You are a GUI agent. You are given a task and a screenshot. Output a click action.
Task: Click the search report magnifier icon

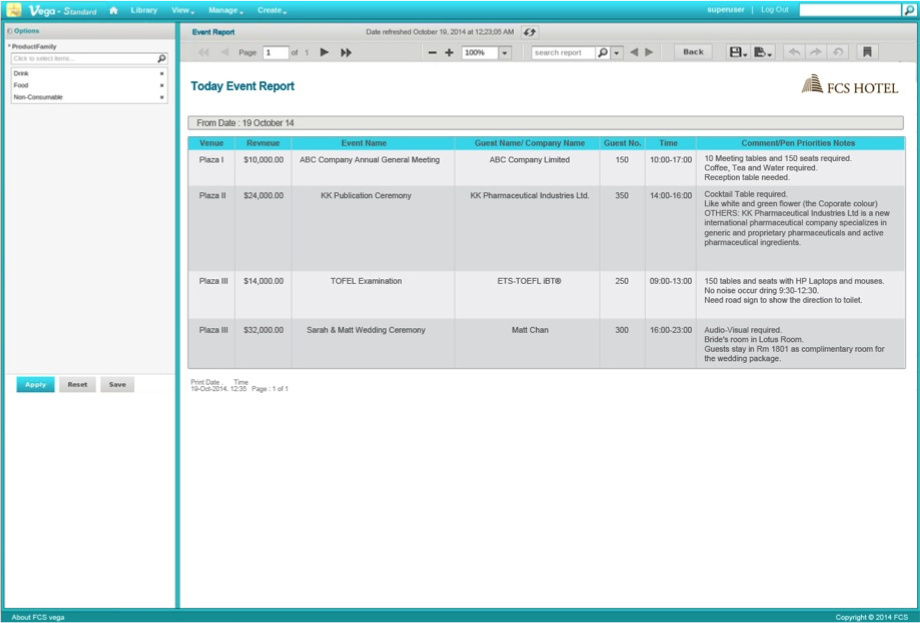coord(603,53)
